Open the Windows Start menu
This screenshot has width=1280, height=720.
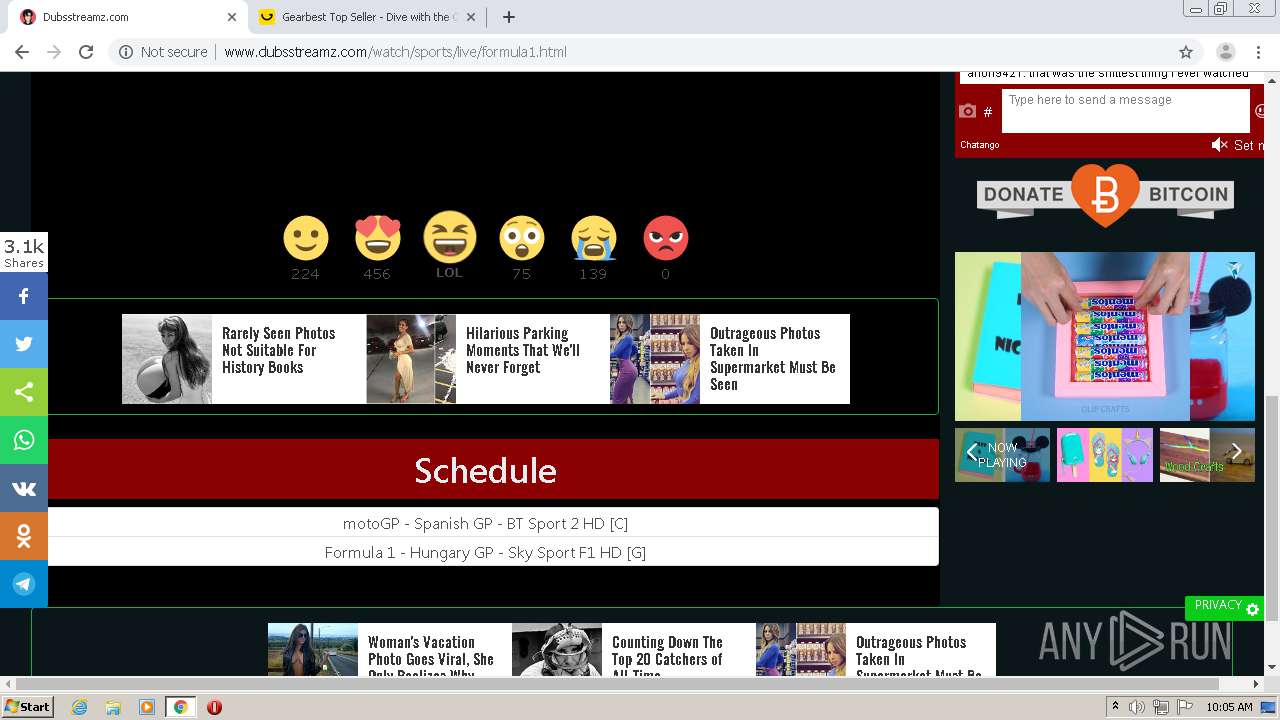tap(27, 707)
